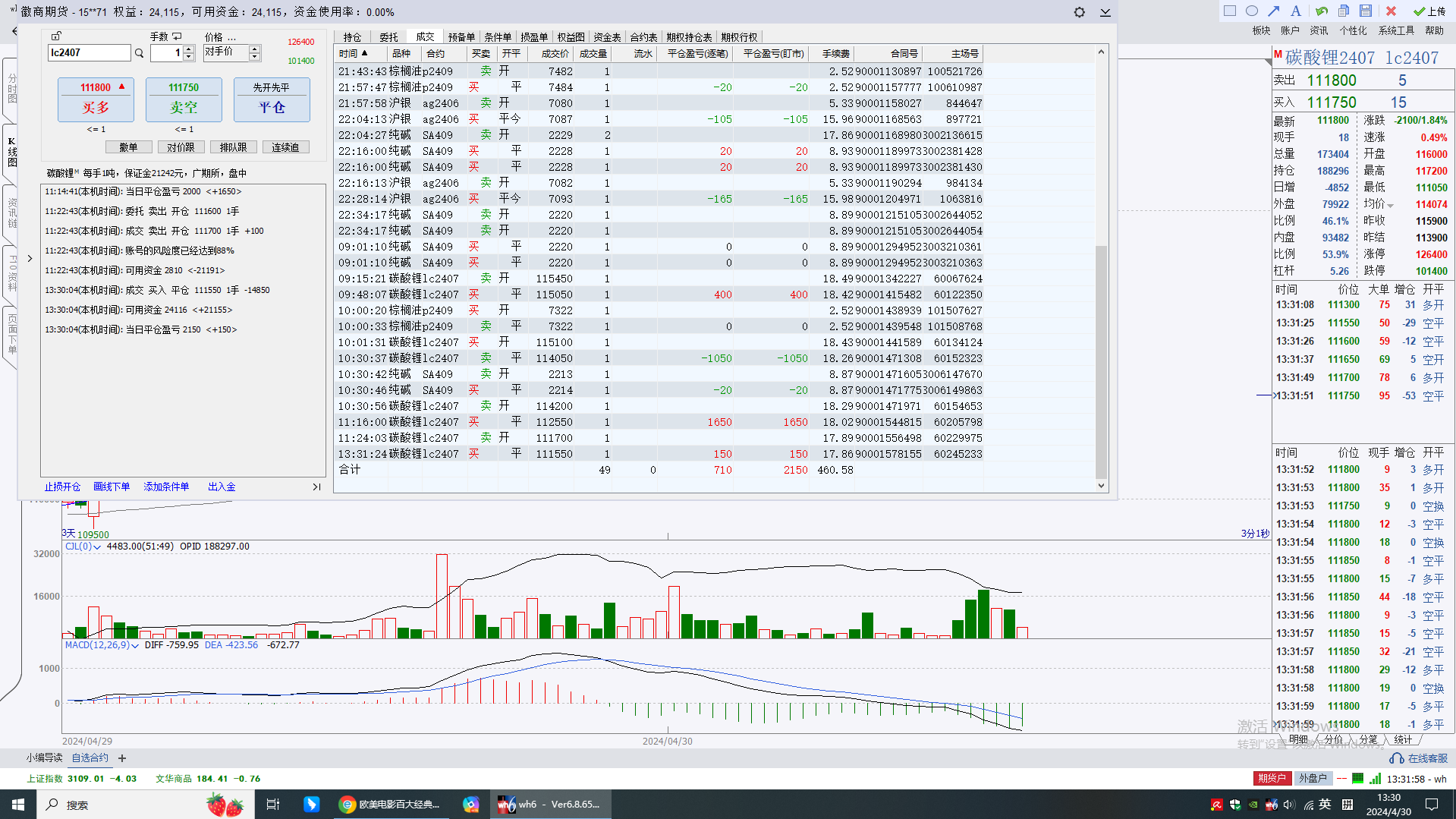The width and height of the screenshot is (1456, 819).
Task: Click the 出入金 link
Action: click(x=222, y=487)
